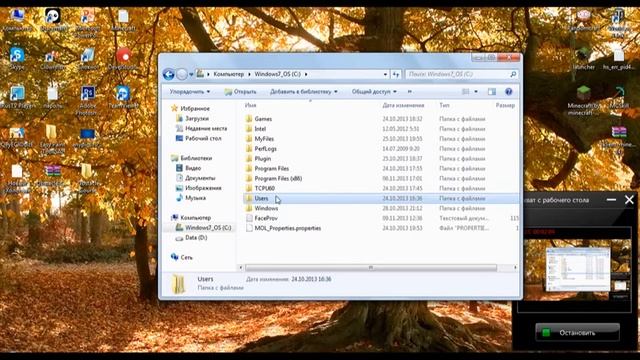Toggle the preview pane button
Screen dimensions: 640x360
click(x=492, y=92)
